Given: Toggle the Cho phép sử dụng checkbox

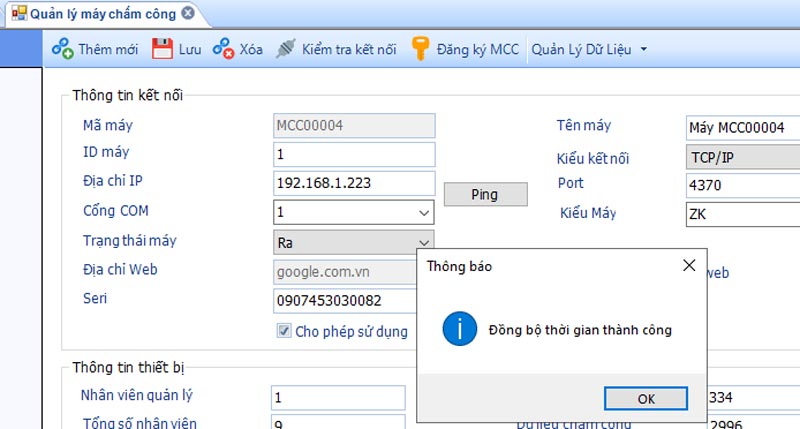Looking at the screenshot, I should (x=284, y=331).
